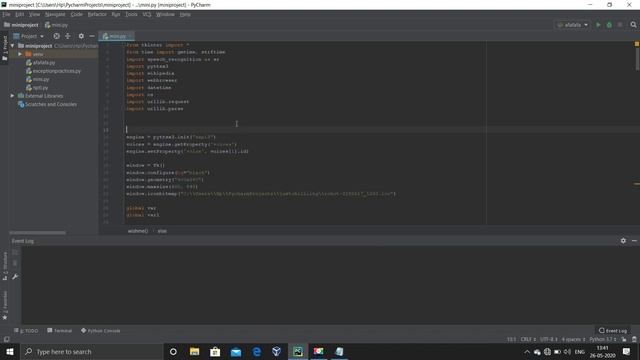Toggle the Favorites side tool window tab
Screen dimensions: 640x360
coord(4,305)
